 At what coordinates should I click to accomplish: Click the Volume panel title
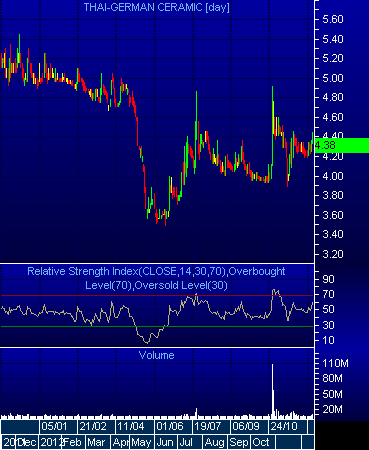click(x=156, y=355)
